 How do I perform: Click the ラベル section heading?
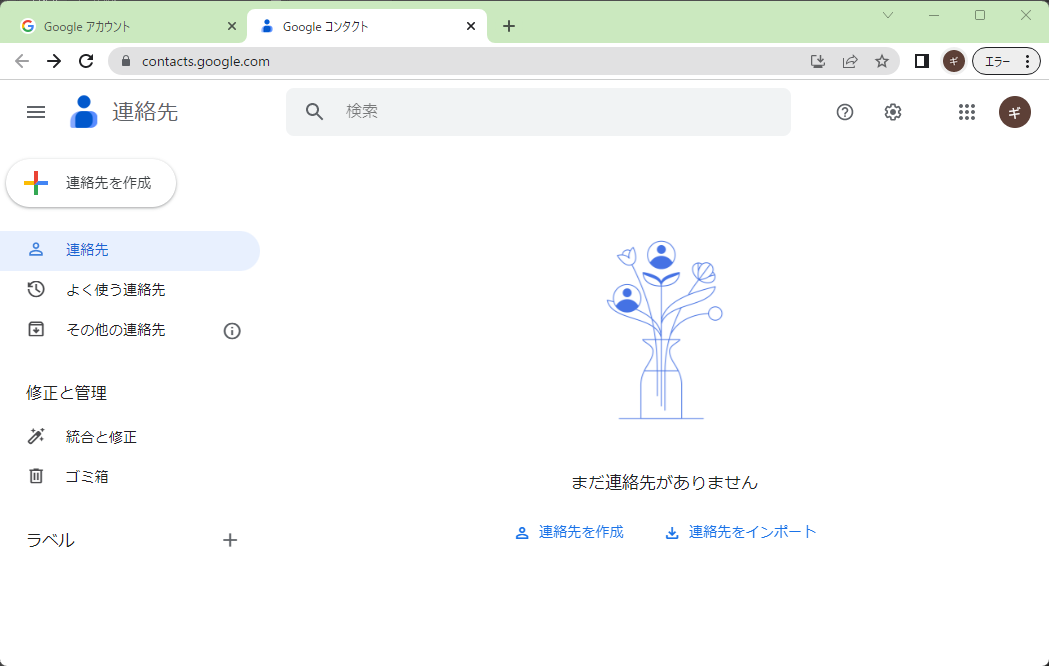point(50,540)
